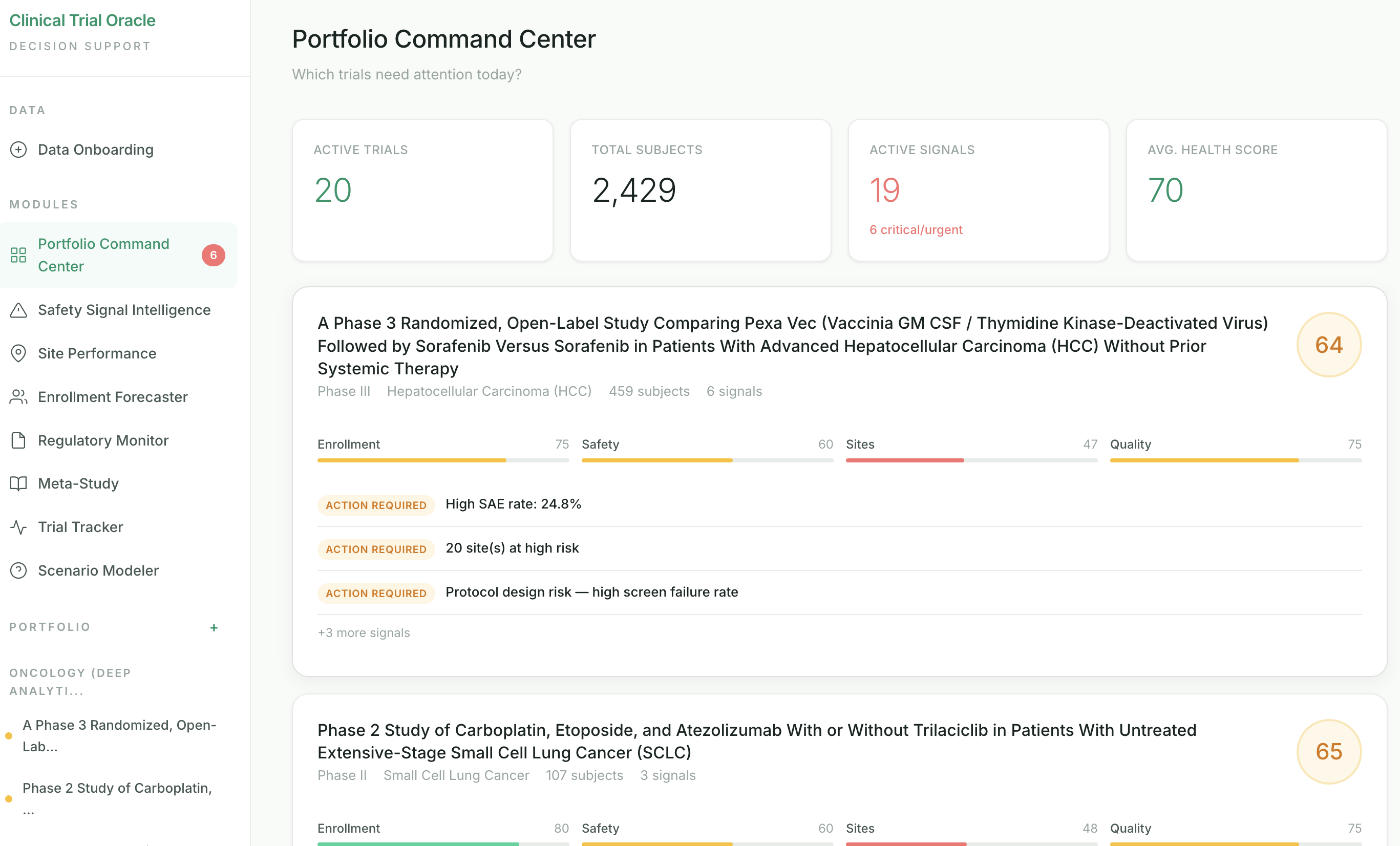The width and height of the screenshot is (1400, 846).
Task: Click the Total Subjects 2,429 summary card
Action: [701, 191]
